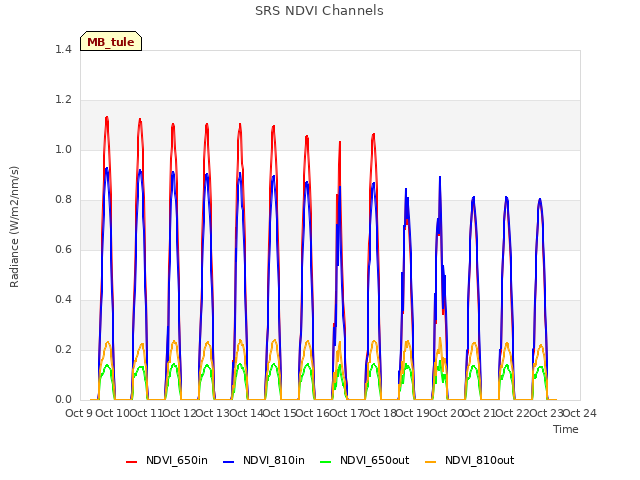
Task: Click the 0.6 y-axis tick label
Action: point(63,249)
